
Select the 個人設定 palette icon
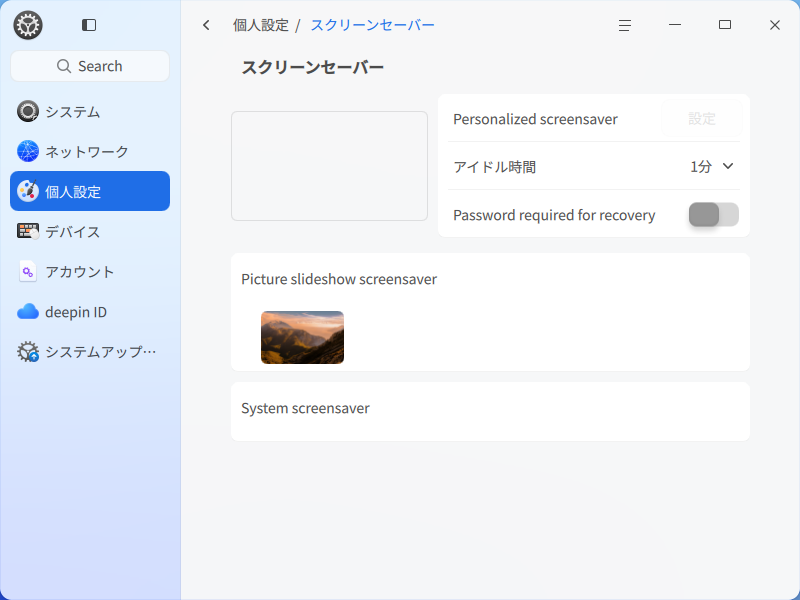tap(28, 191)
